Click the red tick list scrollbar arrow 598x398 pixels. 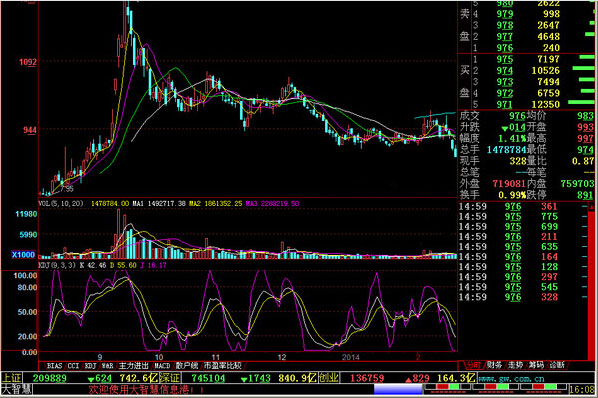[x=592, y=206]
